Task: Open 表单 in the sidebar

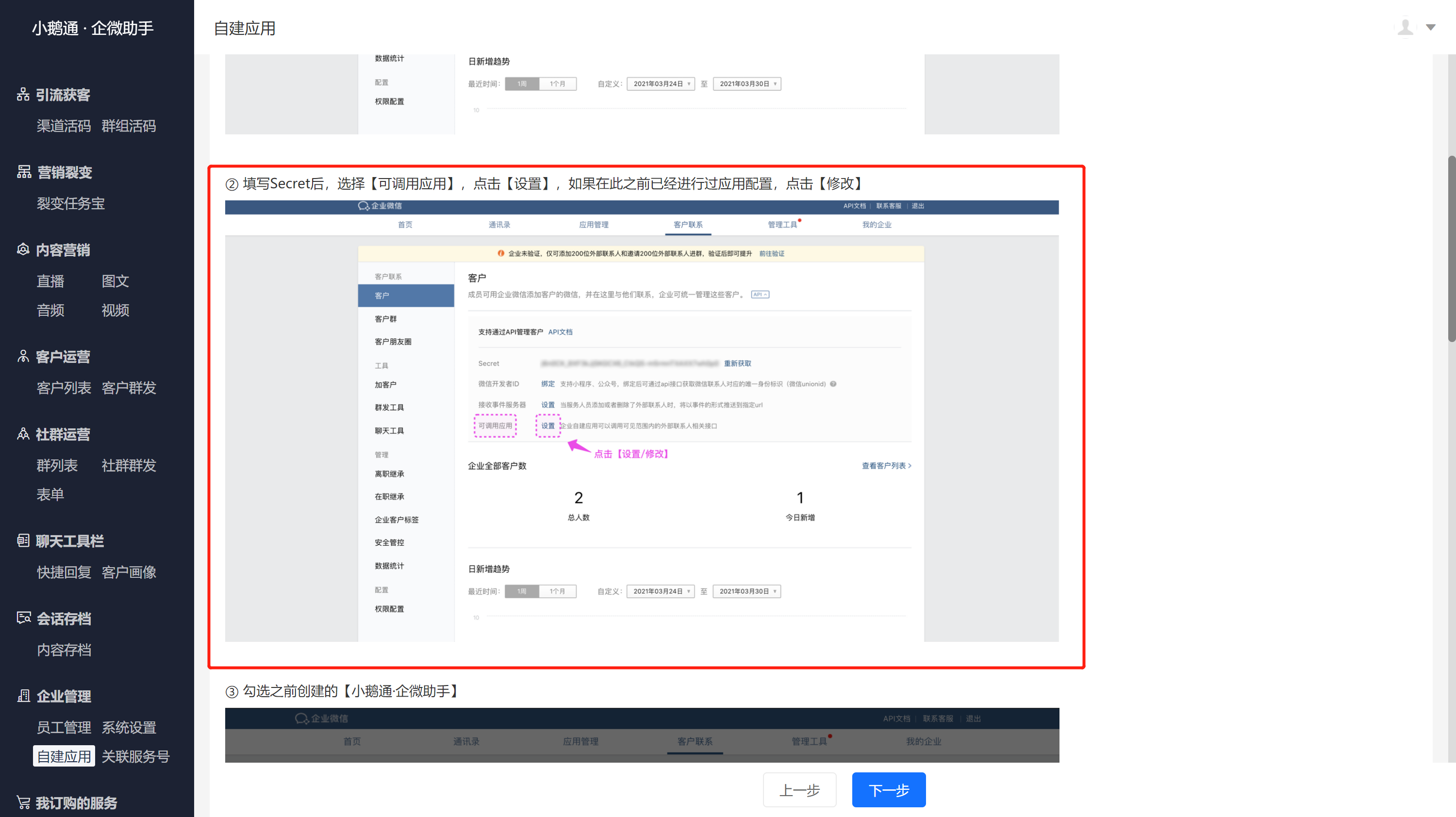Action: pos(50,494)
